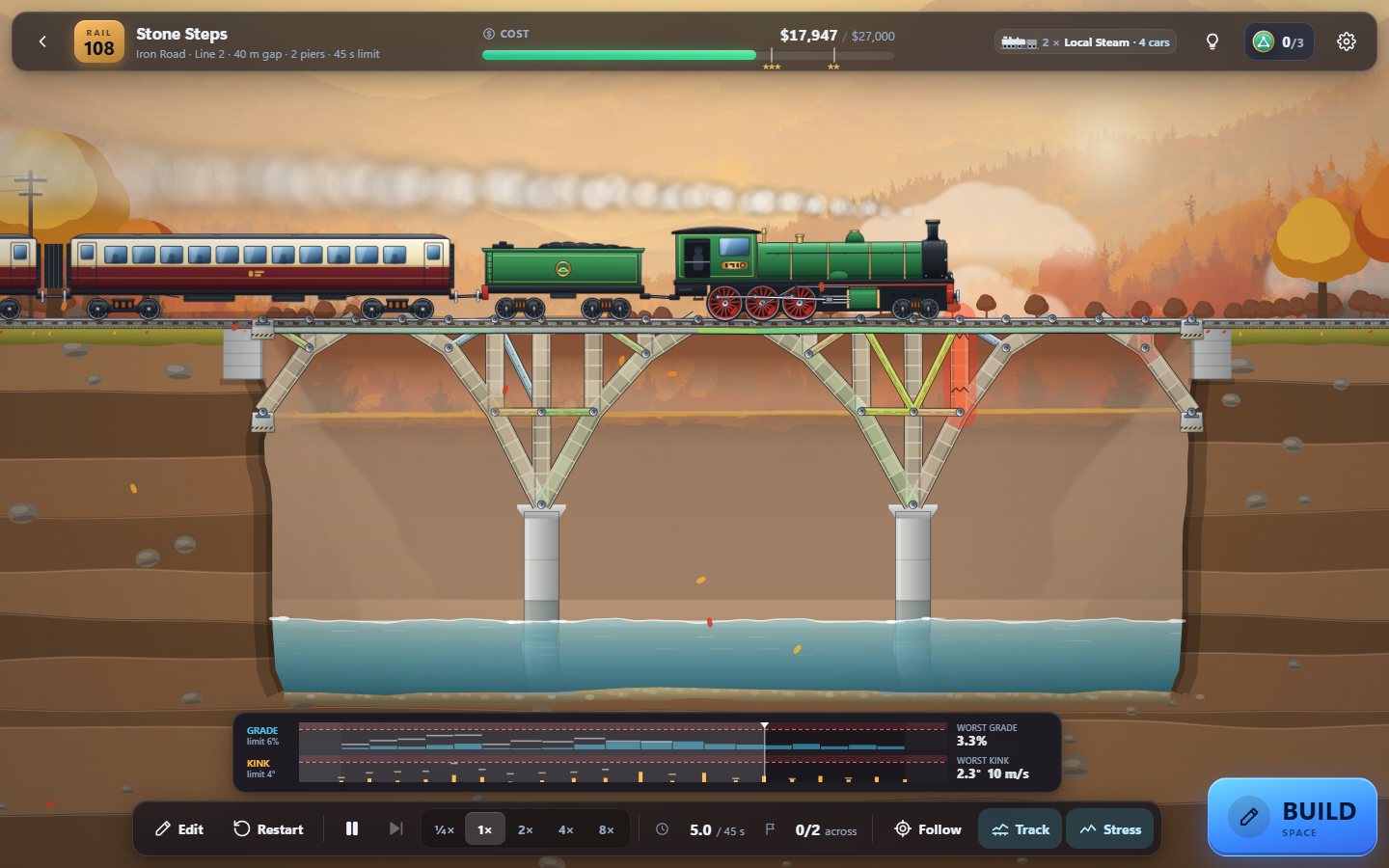This screenshot has width=1389, height=868.
Task: Pause the simulation
Action: click(x=352, y=829)
